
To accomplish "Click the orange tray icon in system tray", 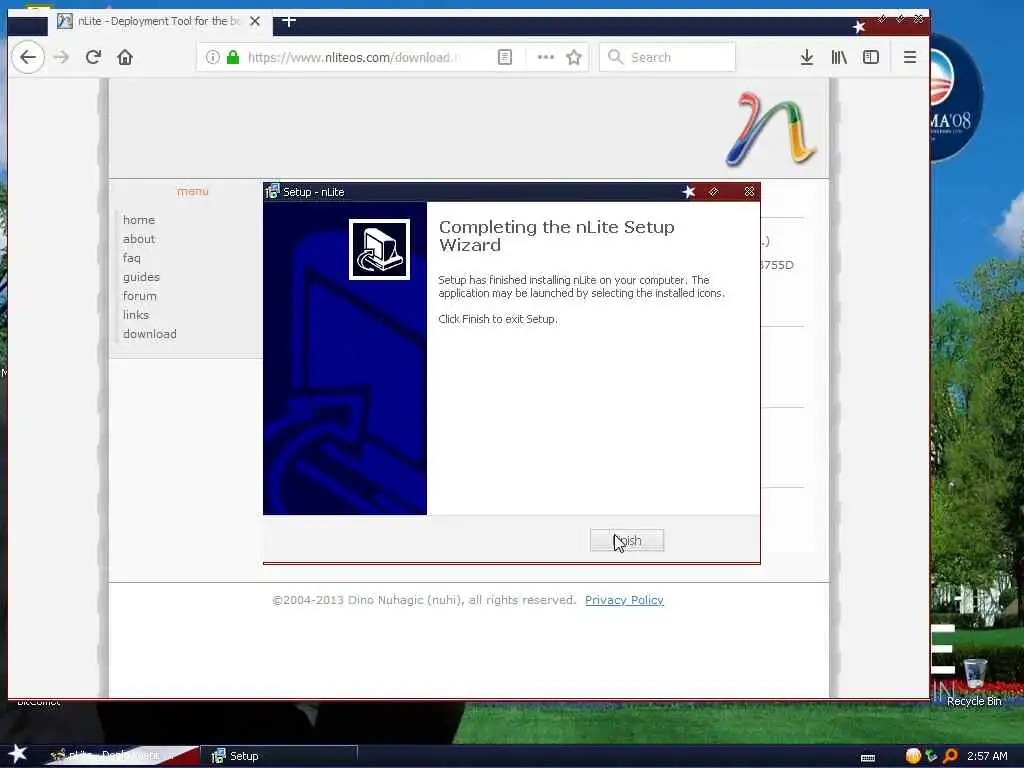I will [x=913, y=756].
